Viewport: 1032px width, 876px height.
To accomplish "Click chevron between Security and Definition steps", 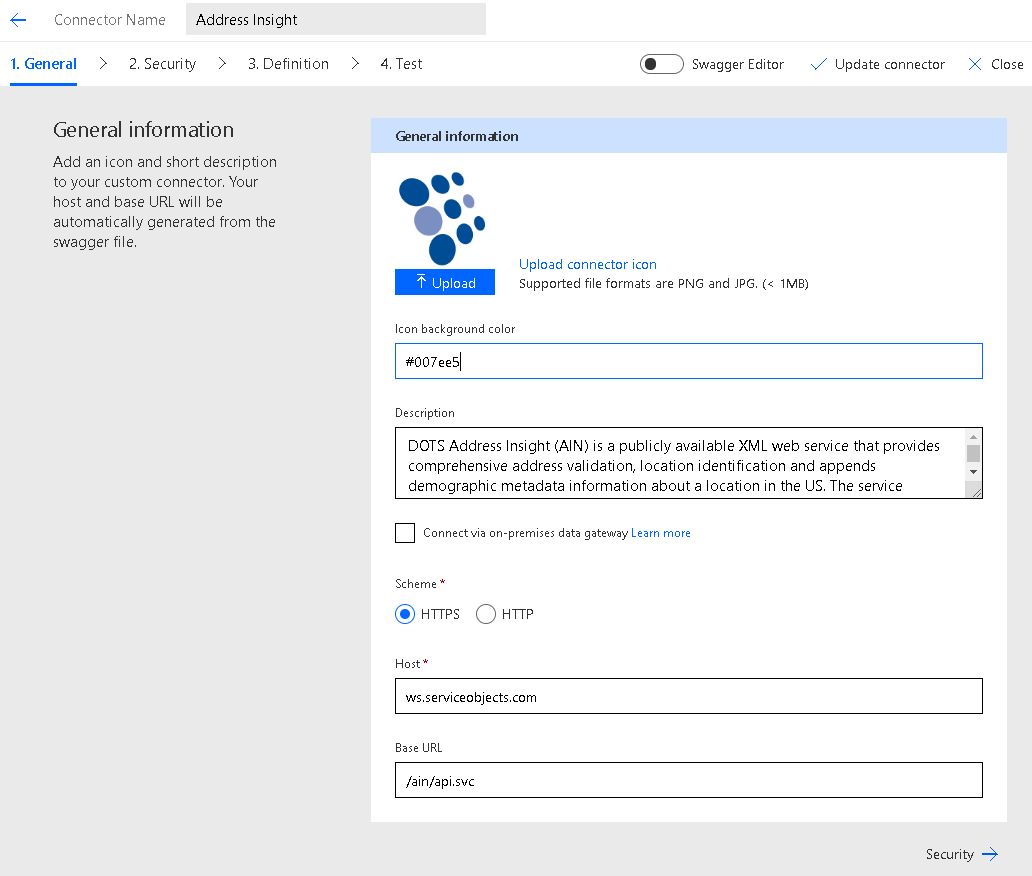I will (222, 63).
